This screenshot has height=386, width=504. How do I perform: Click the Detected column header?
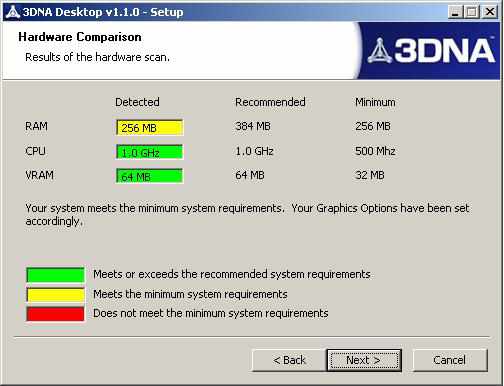click(x=137, y=102)
